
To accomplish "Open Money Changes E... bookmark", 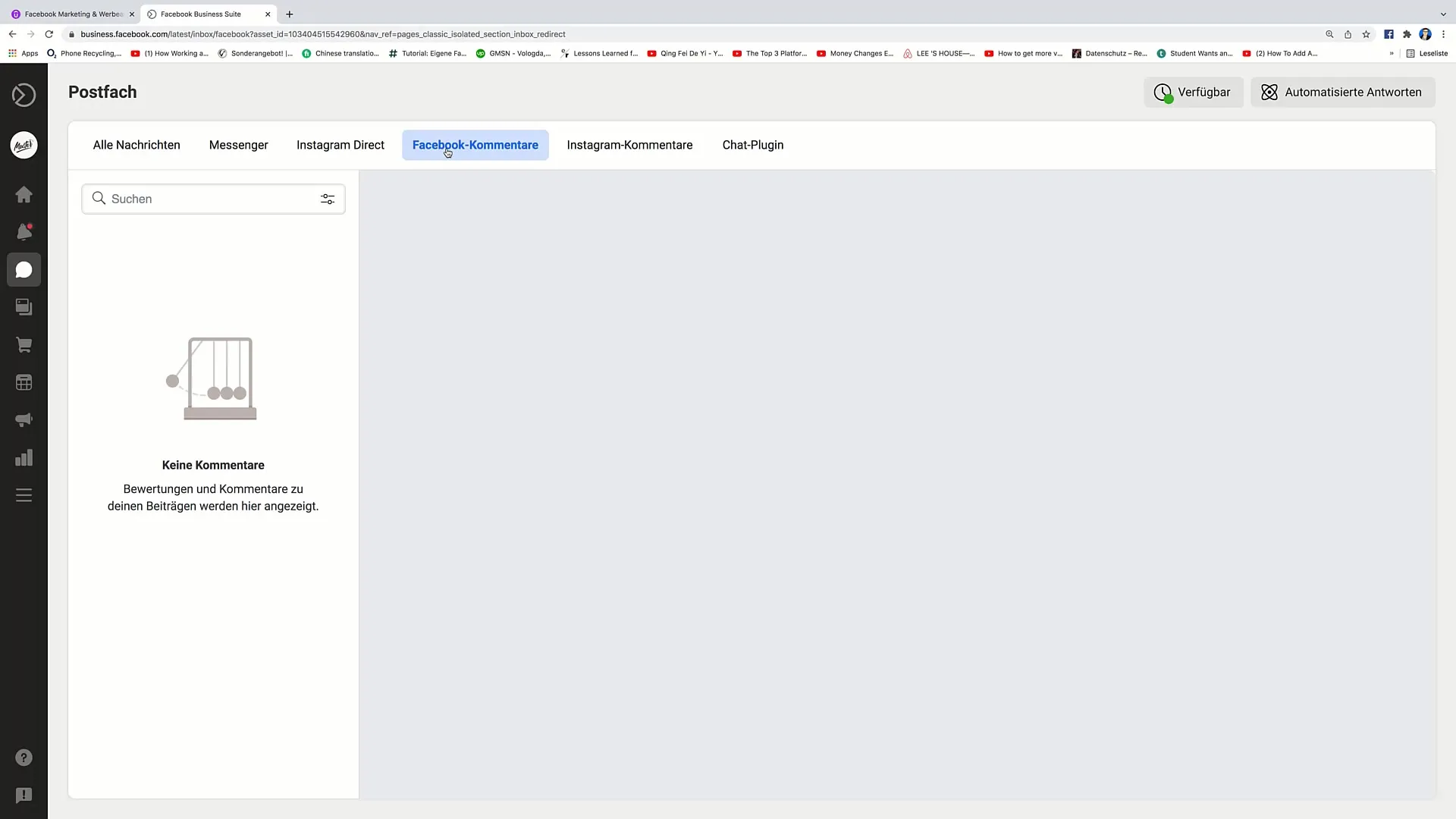I will [855, 53].
